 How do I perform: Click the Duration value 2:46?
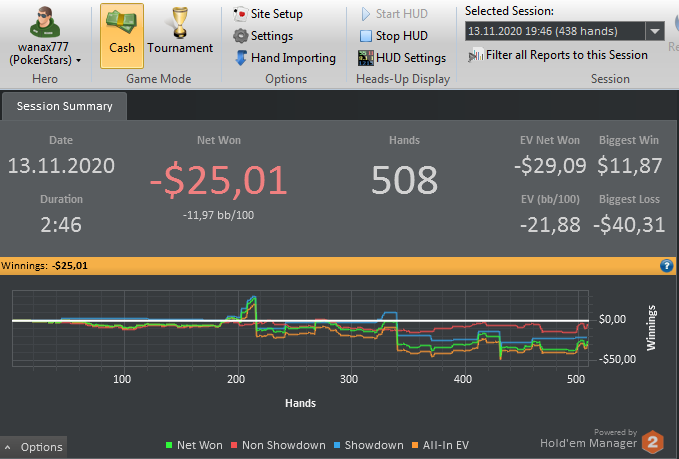(61, 225)
